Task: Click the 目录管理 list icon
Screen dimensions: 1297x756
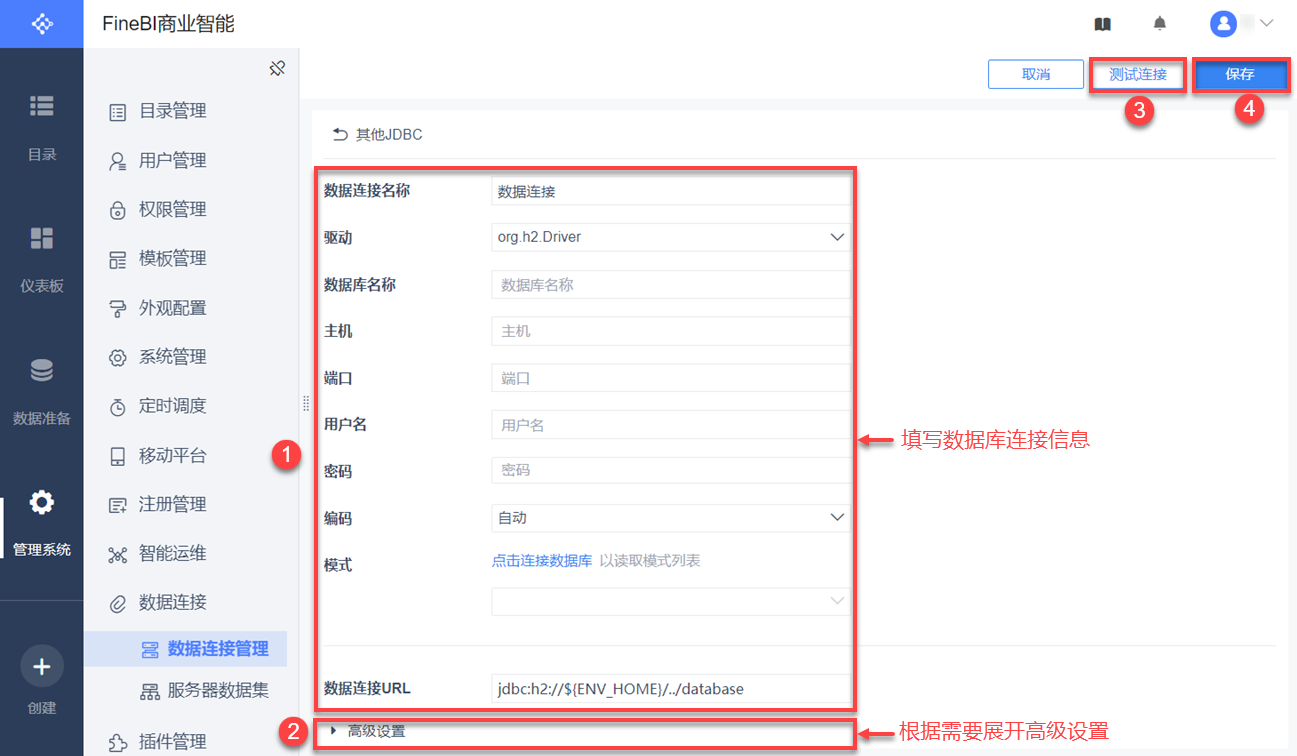Action: click(118, 112)
